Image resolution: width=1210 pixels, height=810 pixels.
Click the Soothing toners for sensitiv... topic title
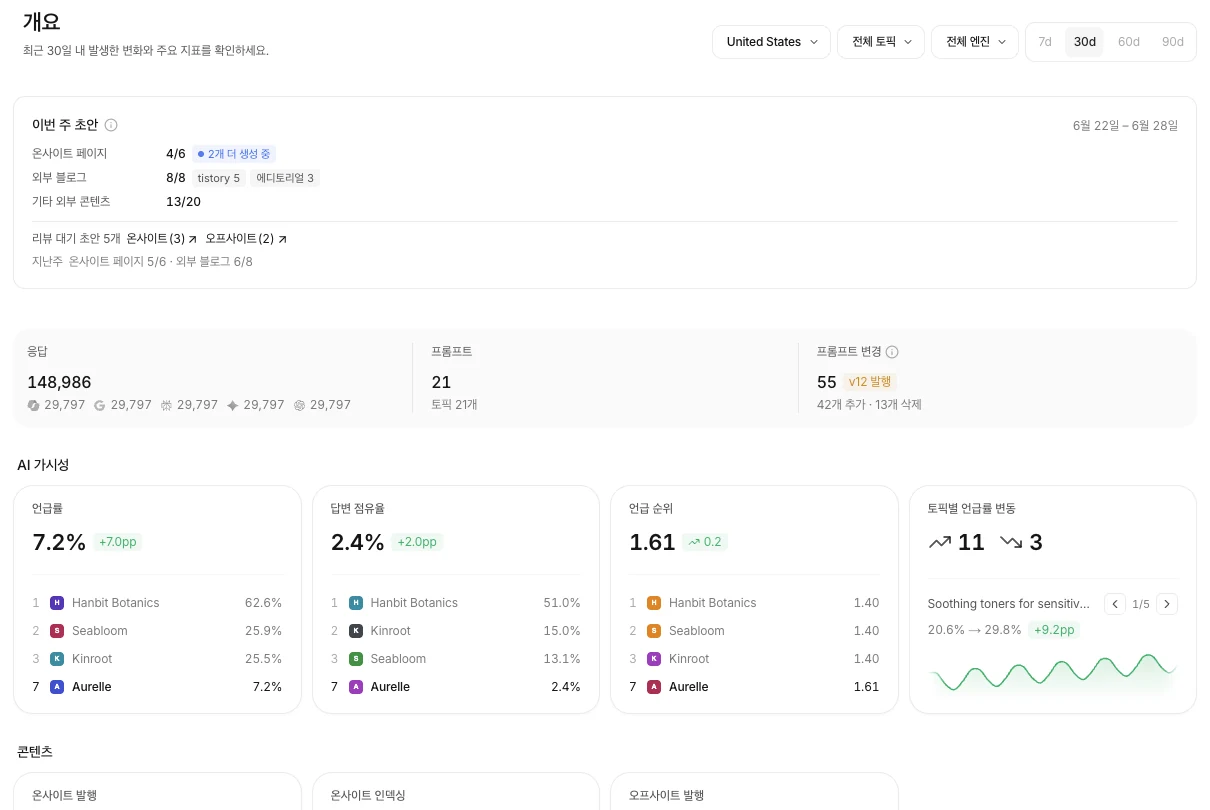(x=1008, y=604)
